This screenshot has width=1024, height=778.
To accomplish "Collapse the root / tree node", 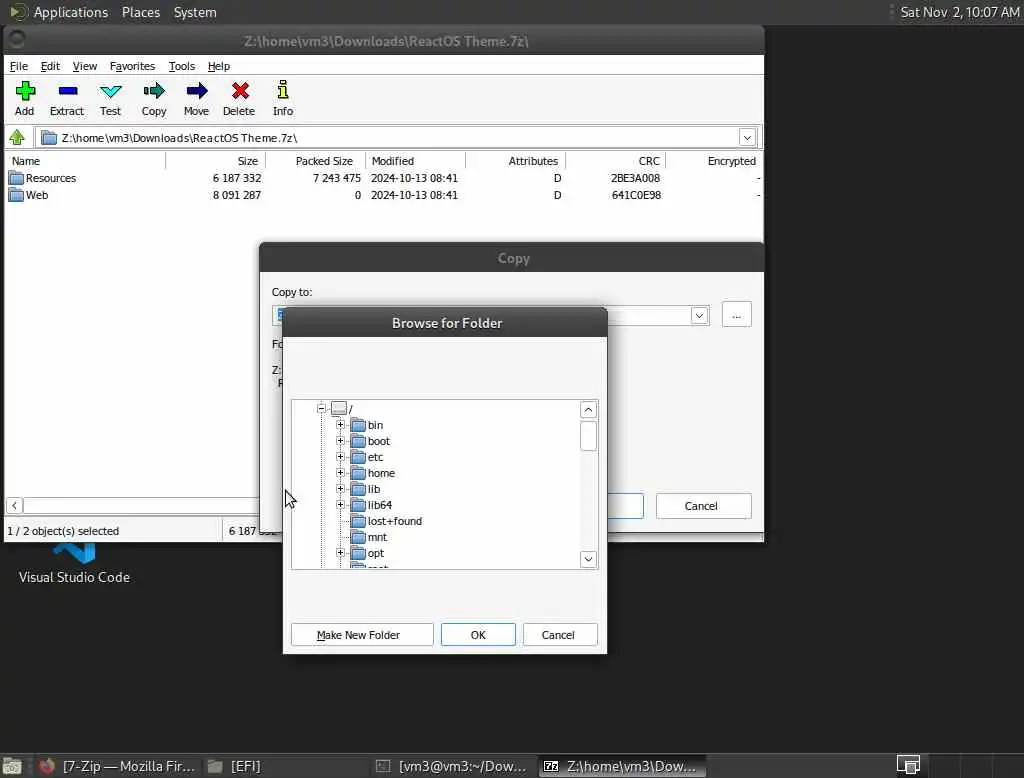I will [321, 408].
